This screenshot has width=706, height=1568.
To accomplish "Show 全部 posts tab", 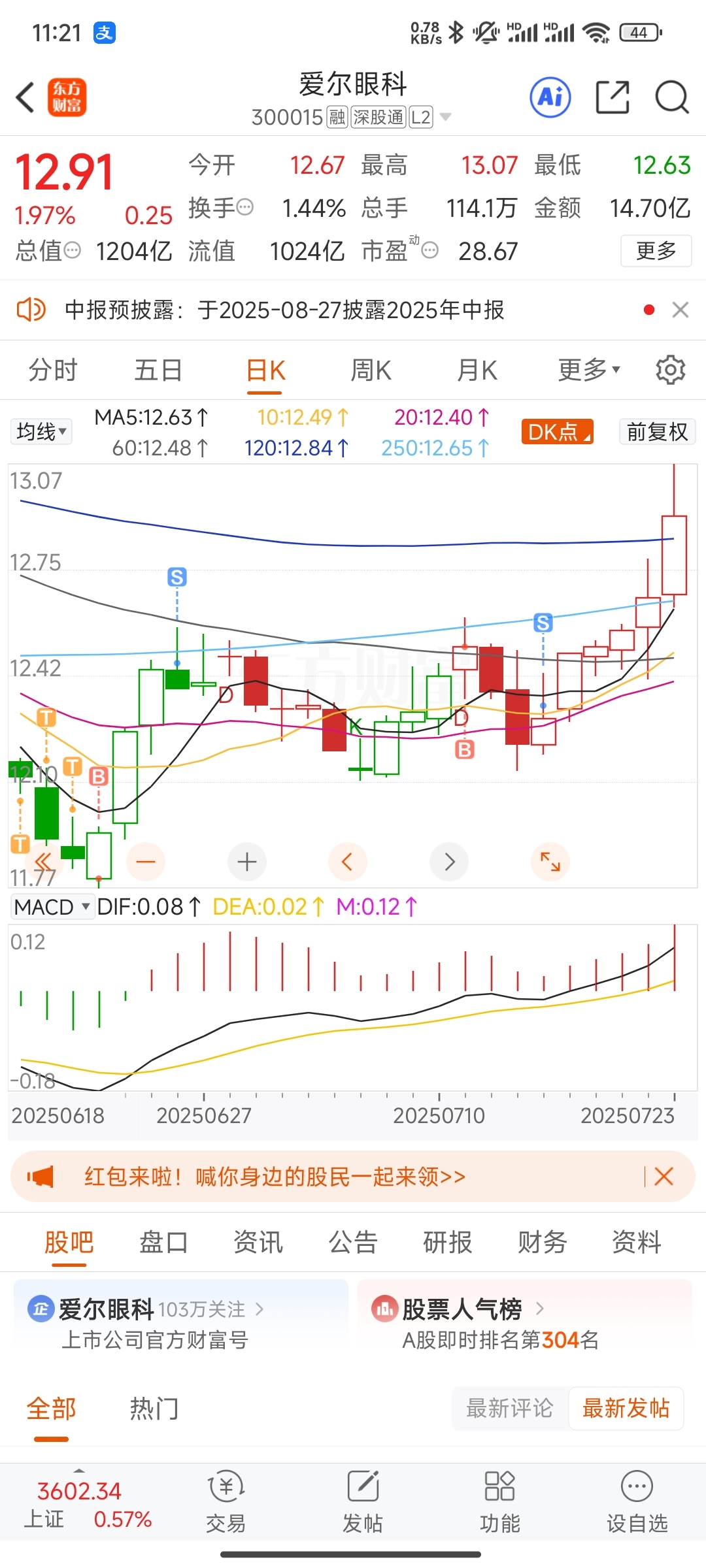I will point(51,1409).
